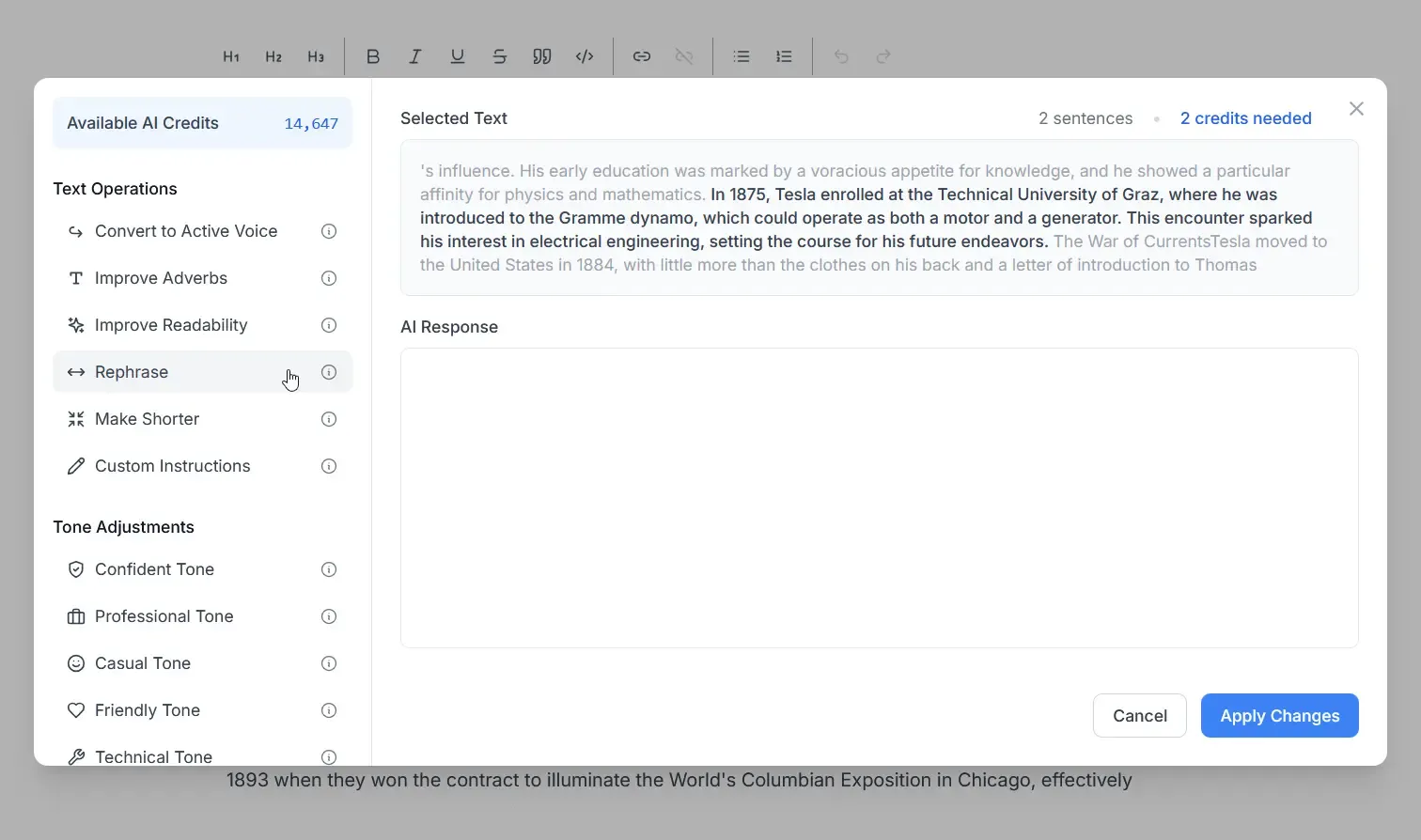
Task: Choose Custom Instructions operation
Action: tap(172, 466)
